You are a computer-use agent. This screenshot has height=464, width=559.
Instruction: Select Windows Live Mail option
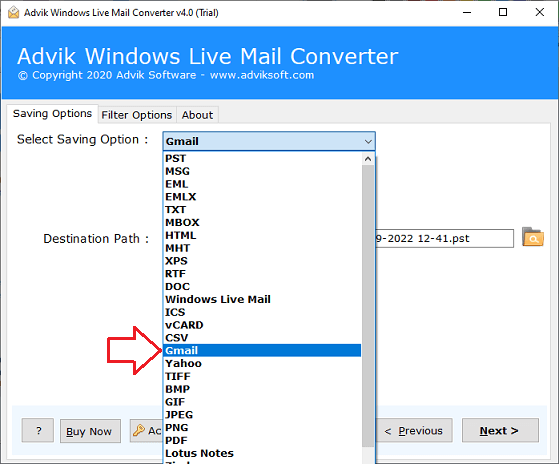(x=262, y=299)
